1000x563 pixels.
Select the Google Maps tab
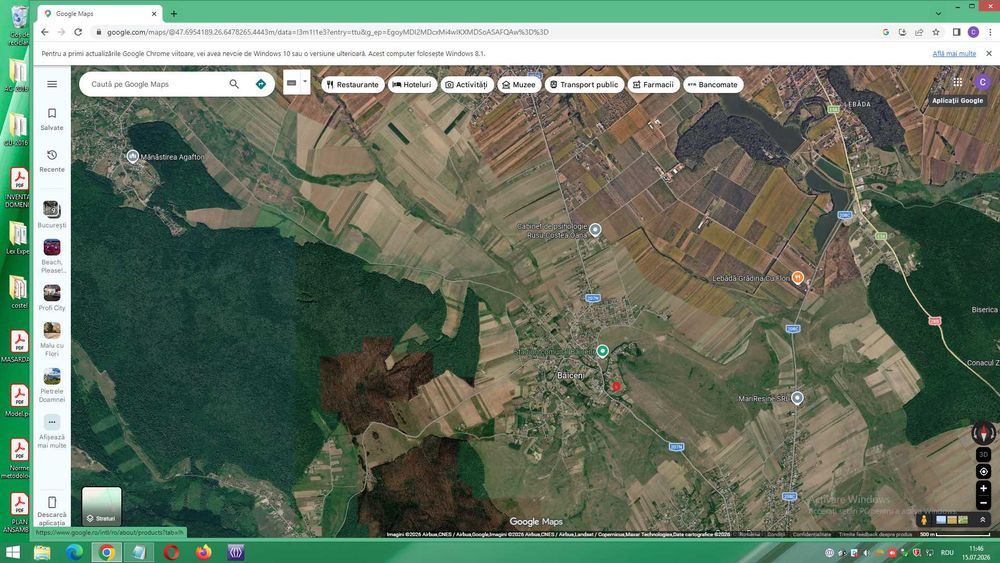click(x=97, y=13)
